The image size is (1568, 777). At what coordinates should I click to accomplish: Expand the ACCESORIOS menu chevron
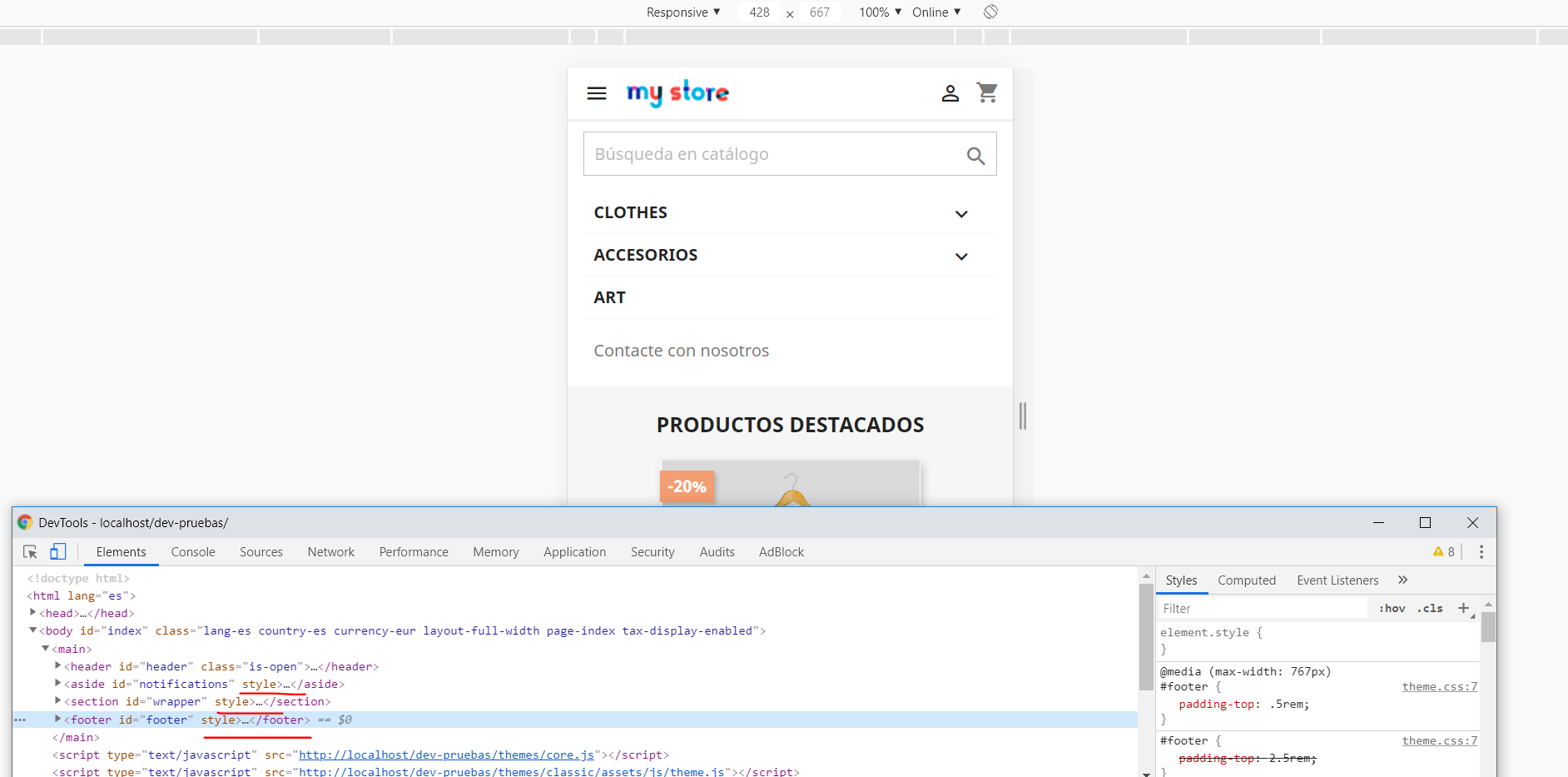point(961,257)
